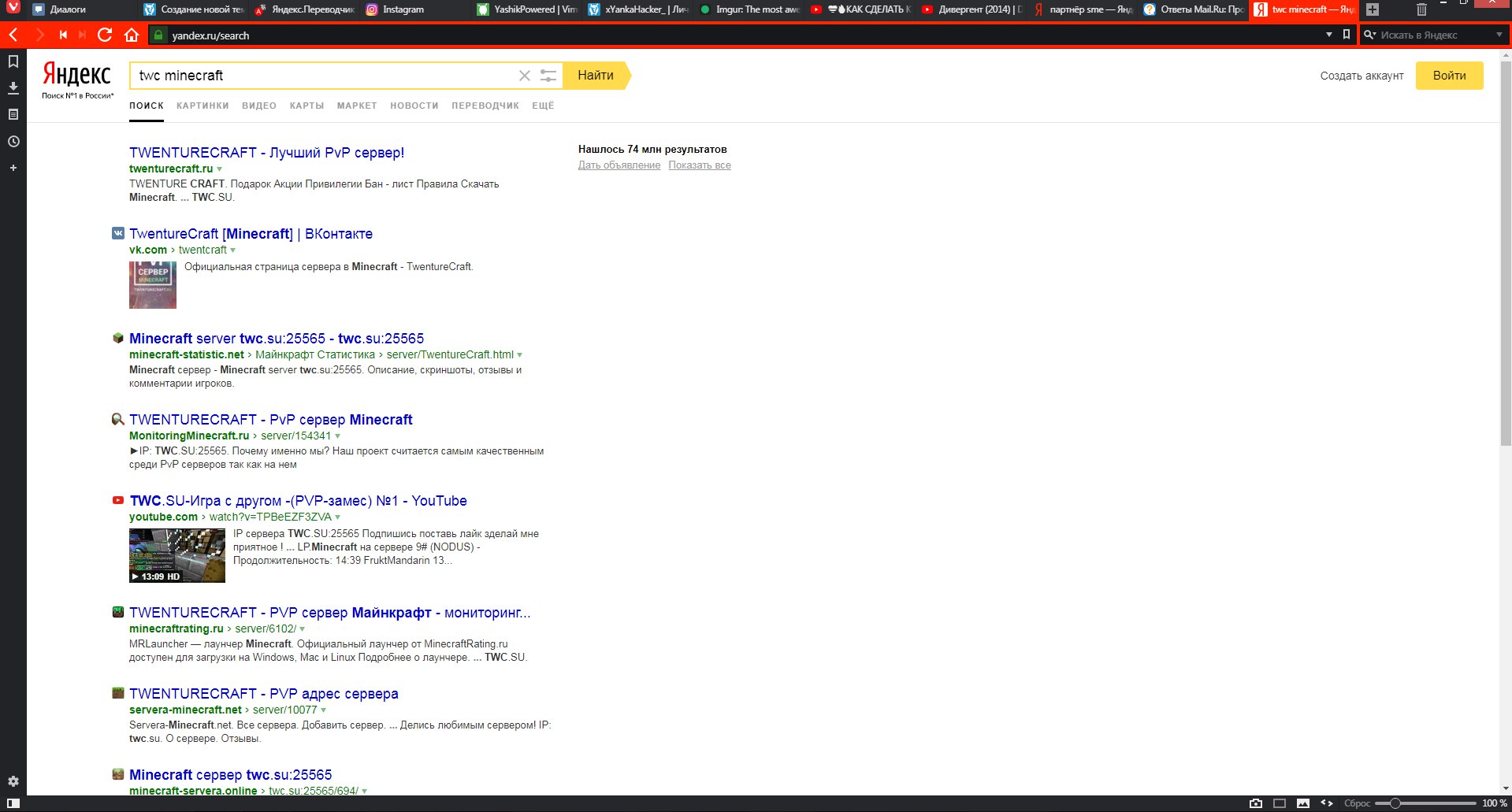
Task: Open the History panel clock icon
Action: pyautogui.click(x=13, y=142)
